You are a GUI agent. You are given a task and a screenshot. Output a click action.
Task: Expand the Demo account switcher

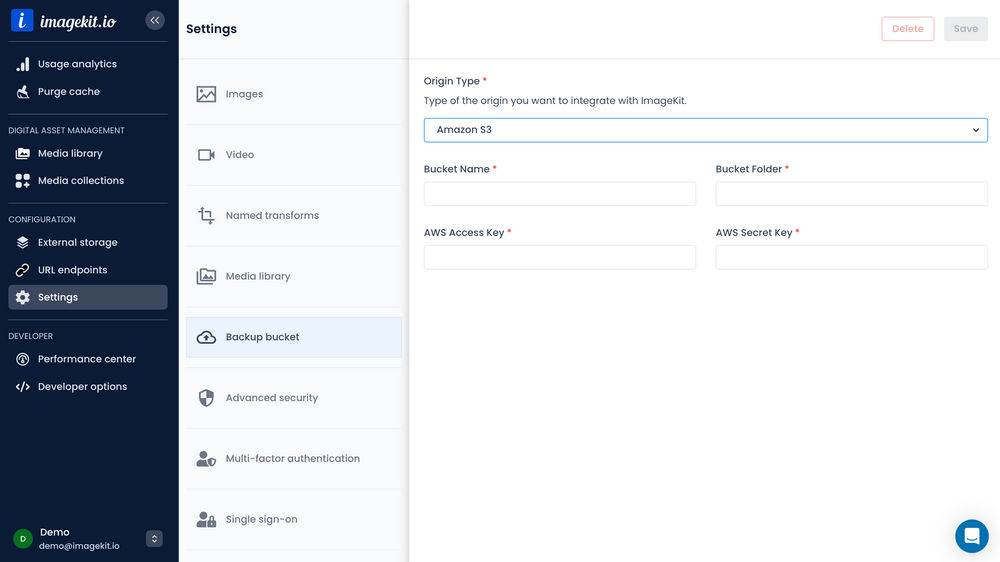(154, 539)
